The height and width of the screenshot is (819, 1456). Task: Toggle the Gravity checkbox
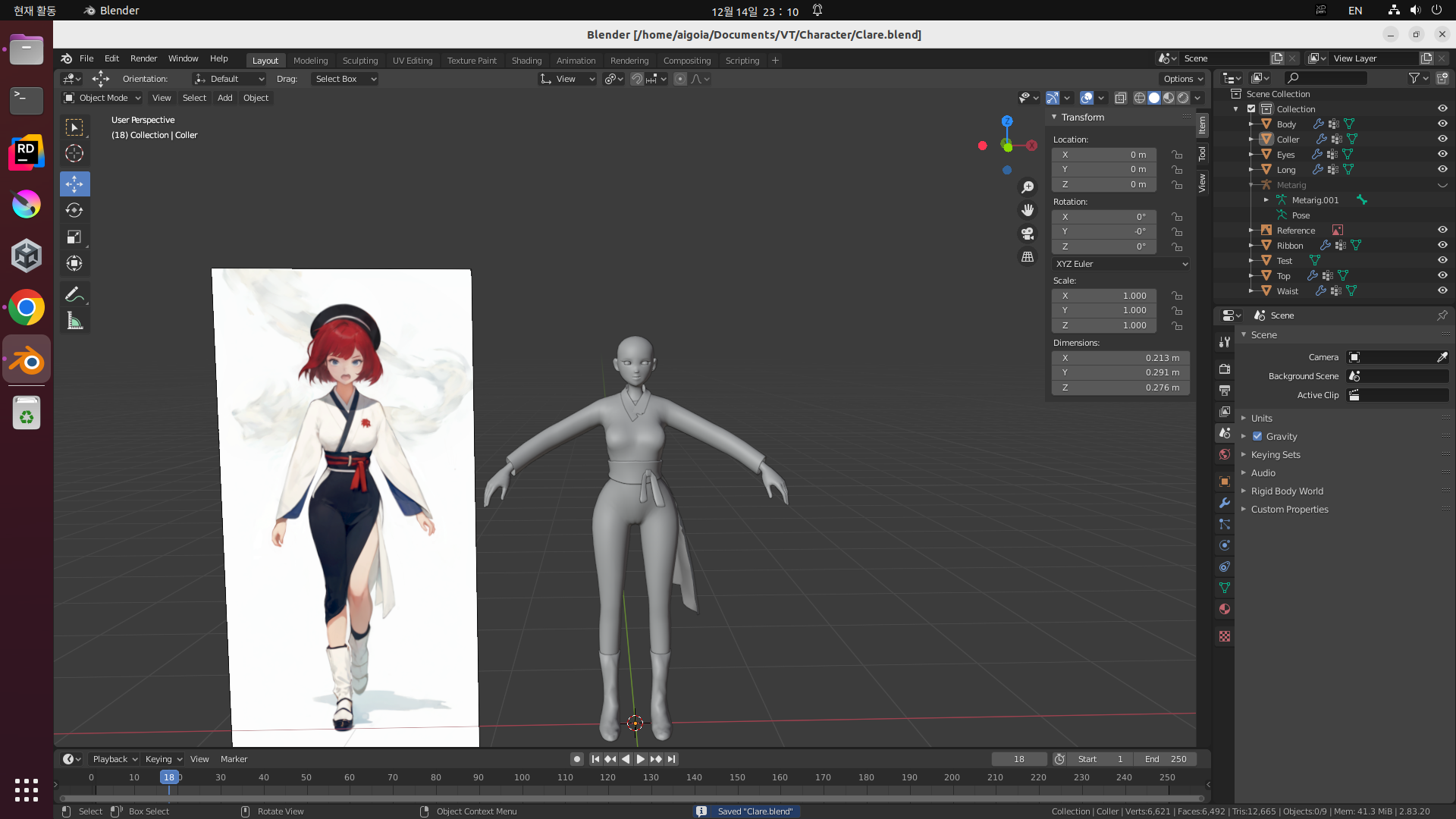coord(1257,436)
